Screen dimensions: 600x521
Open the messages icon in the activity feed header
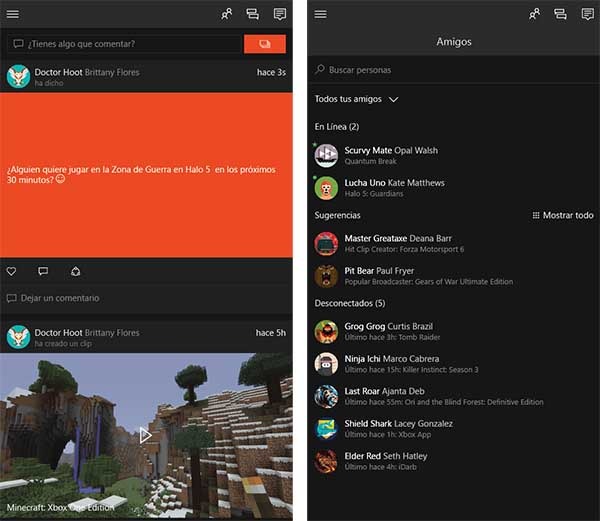coord(279,14)
